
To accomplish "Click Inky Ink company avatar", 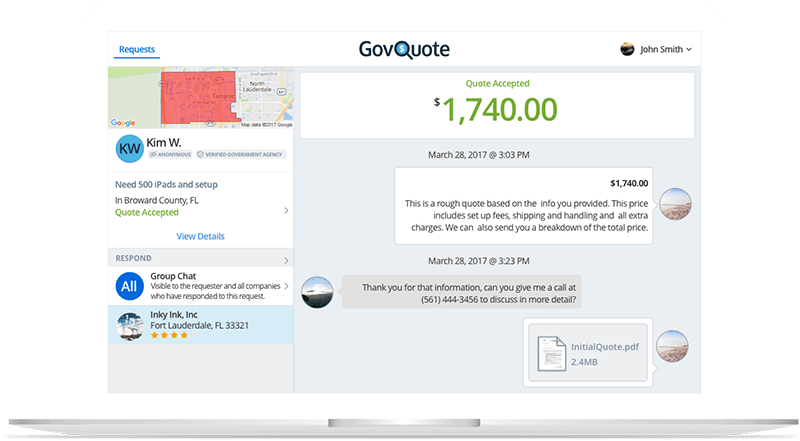I will point(130,327).
